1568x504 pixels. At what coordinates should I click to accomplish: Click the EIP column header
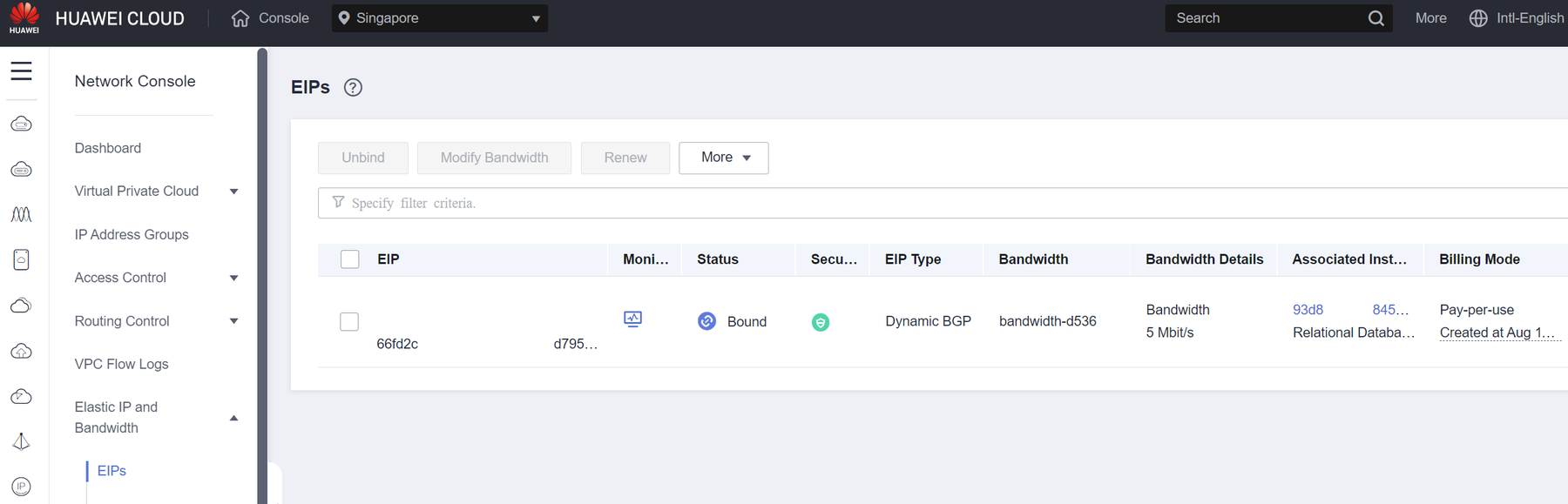[389, 259]
